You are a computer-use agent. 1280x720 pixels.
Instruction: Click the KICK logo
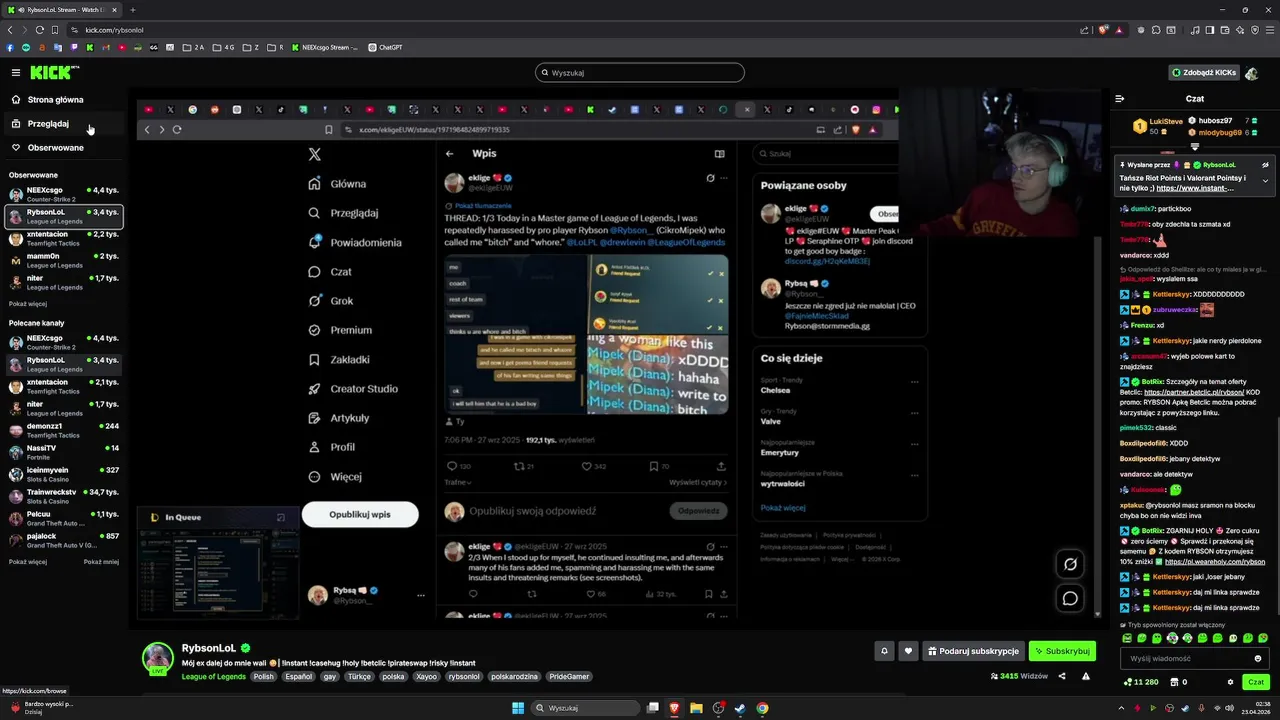click(x=52, y=72)
